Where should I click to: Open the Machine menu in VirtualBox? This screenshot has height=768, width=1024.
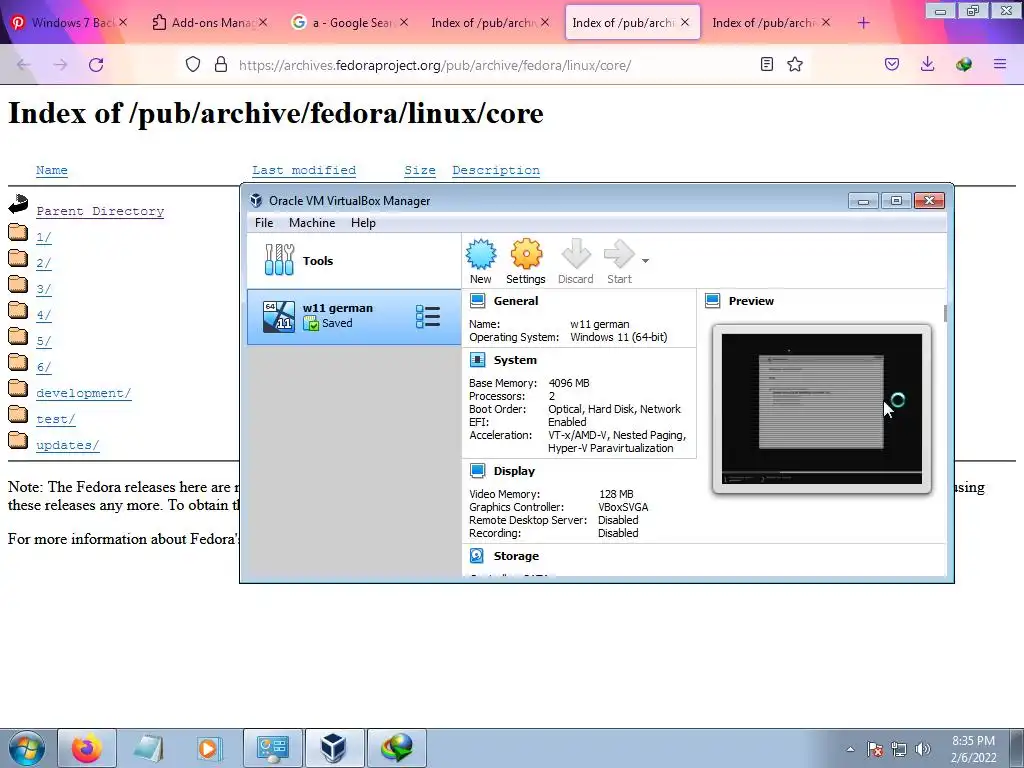click(x=312, y=223)
